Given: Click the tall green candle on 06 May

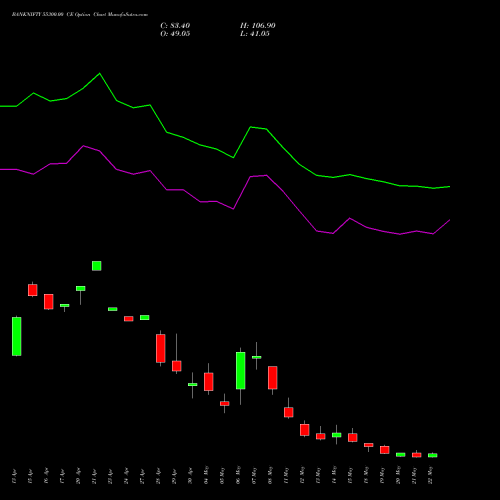Looking at the screenshot, I should (x=241, y=370).
